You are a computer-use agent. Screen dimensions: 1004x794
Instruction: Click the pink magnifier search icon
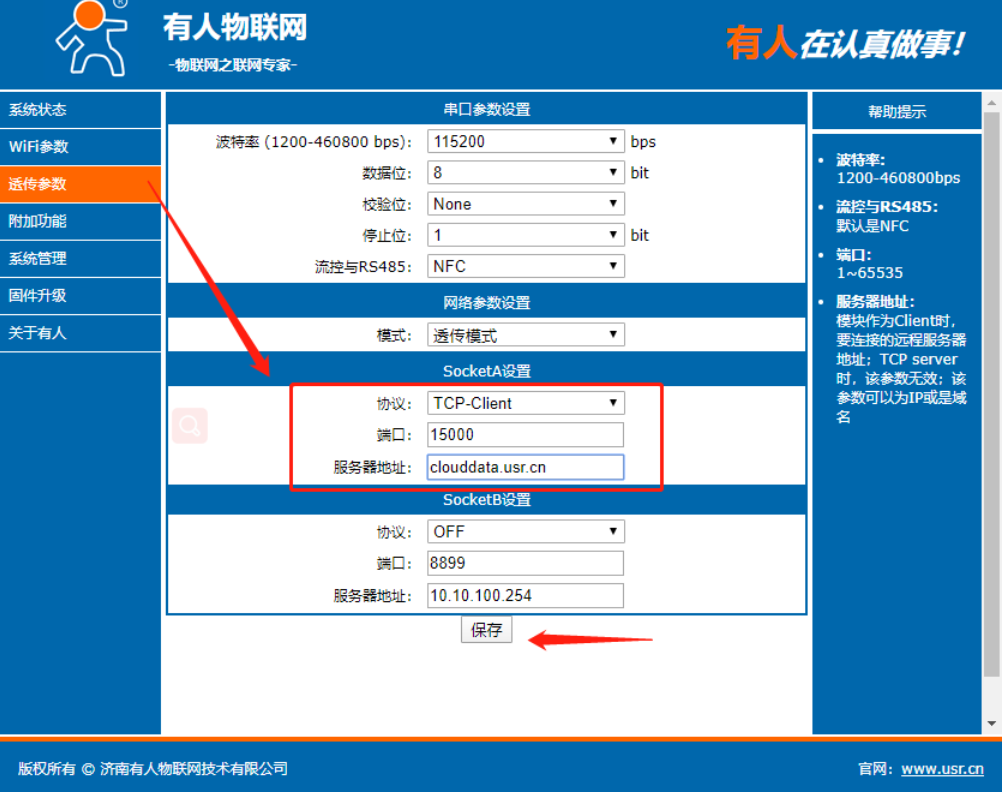tap(189, 426)
